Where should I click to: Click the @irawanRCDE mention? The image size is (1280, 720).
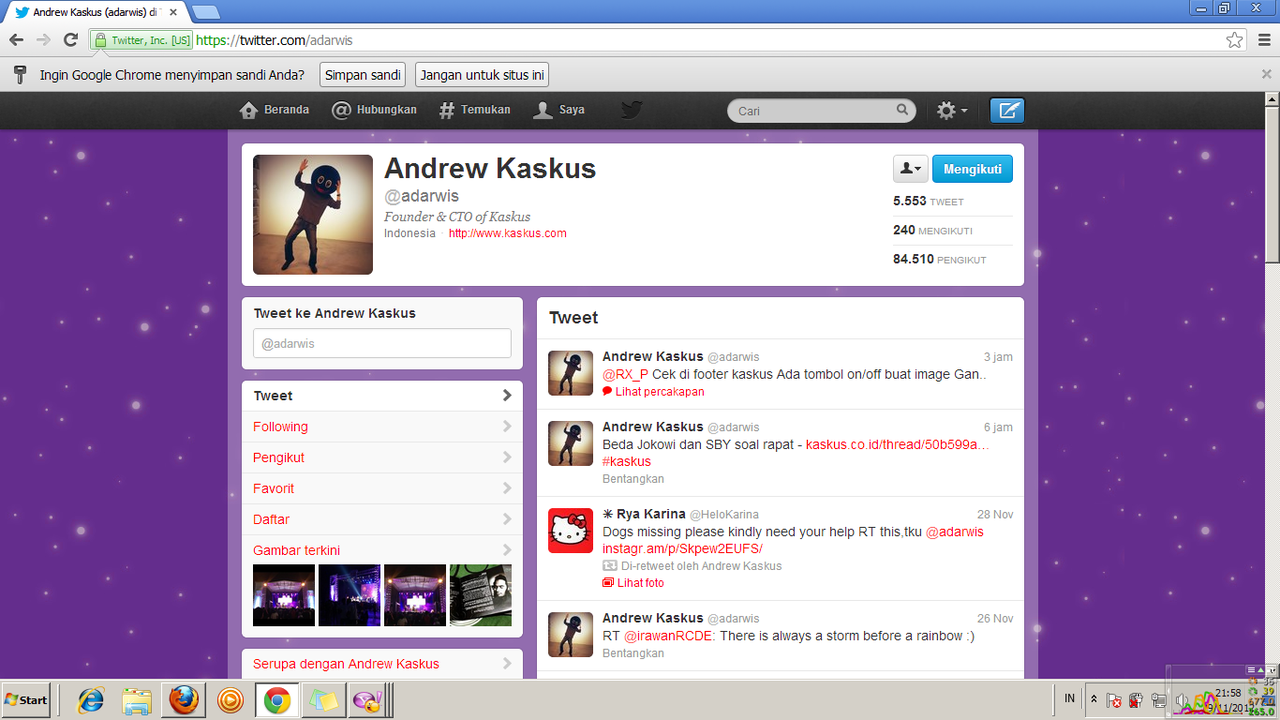(668, 636)
